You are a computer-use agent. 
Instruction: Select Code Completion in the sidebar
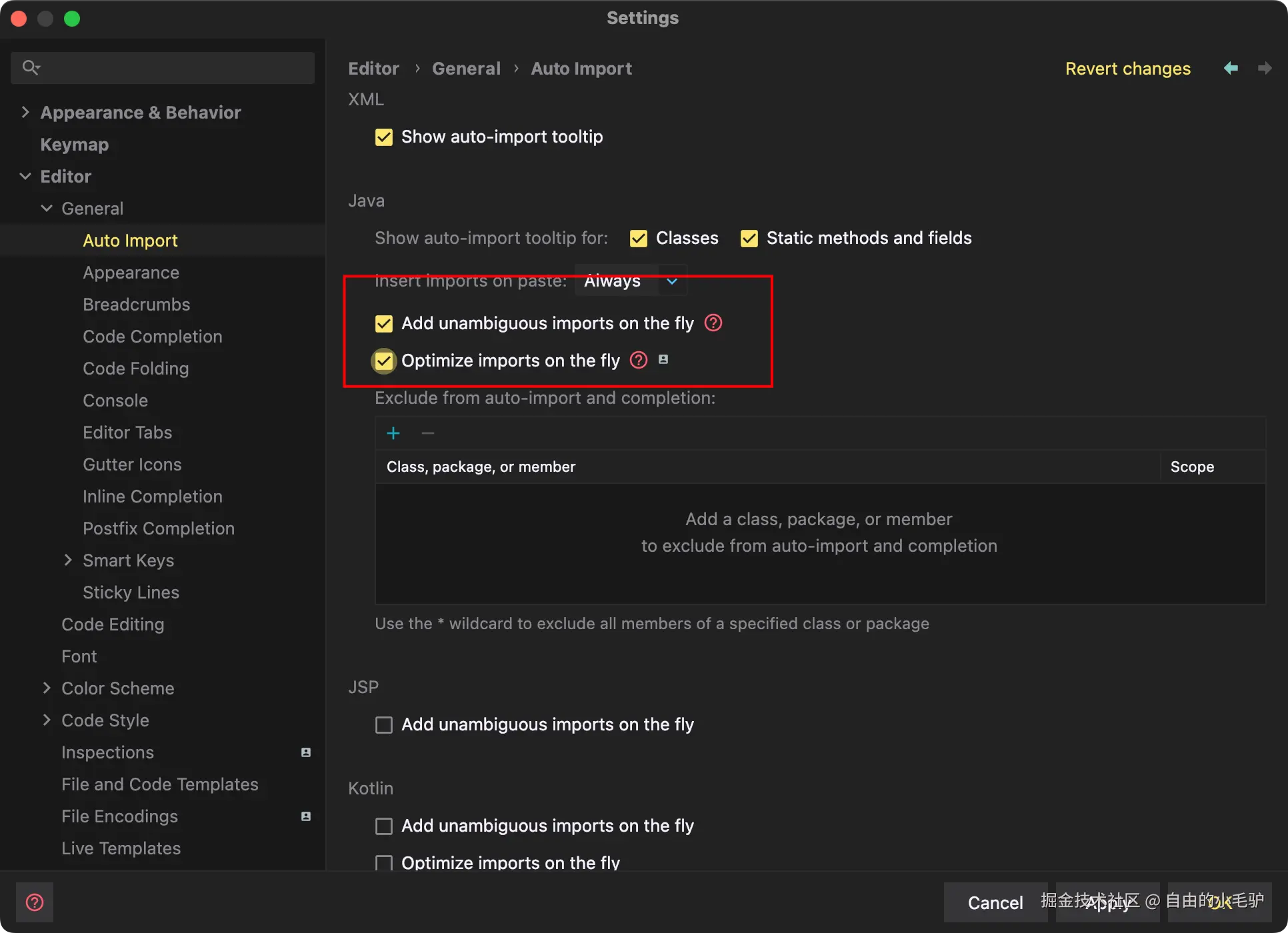pos(153,337)
